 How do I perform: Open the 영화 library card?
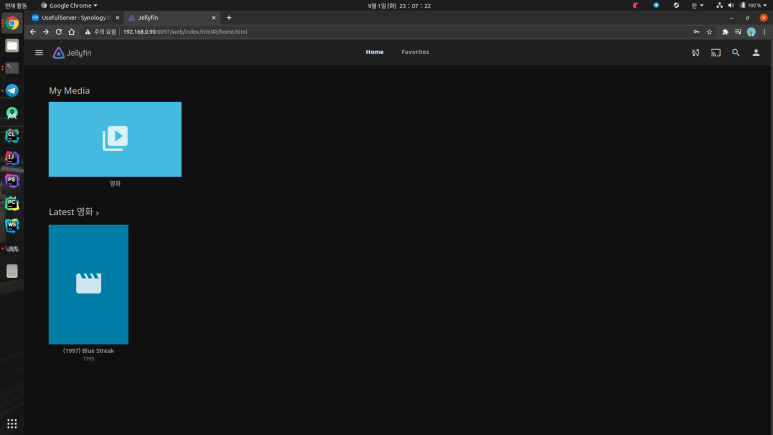(115, 139)
